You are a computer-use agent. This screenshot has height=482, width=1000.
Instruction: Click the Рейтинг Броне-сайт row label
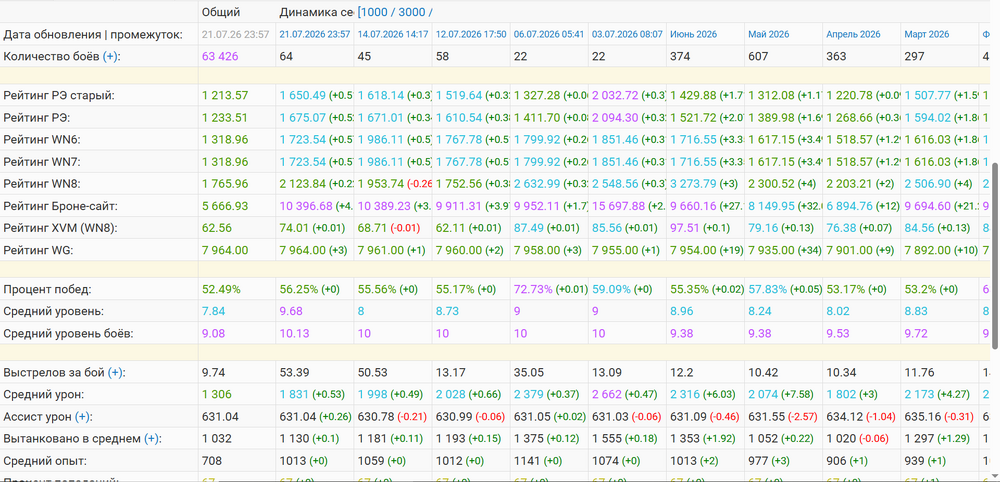coord(61,207)
